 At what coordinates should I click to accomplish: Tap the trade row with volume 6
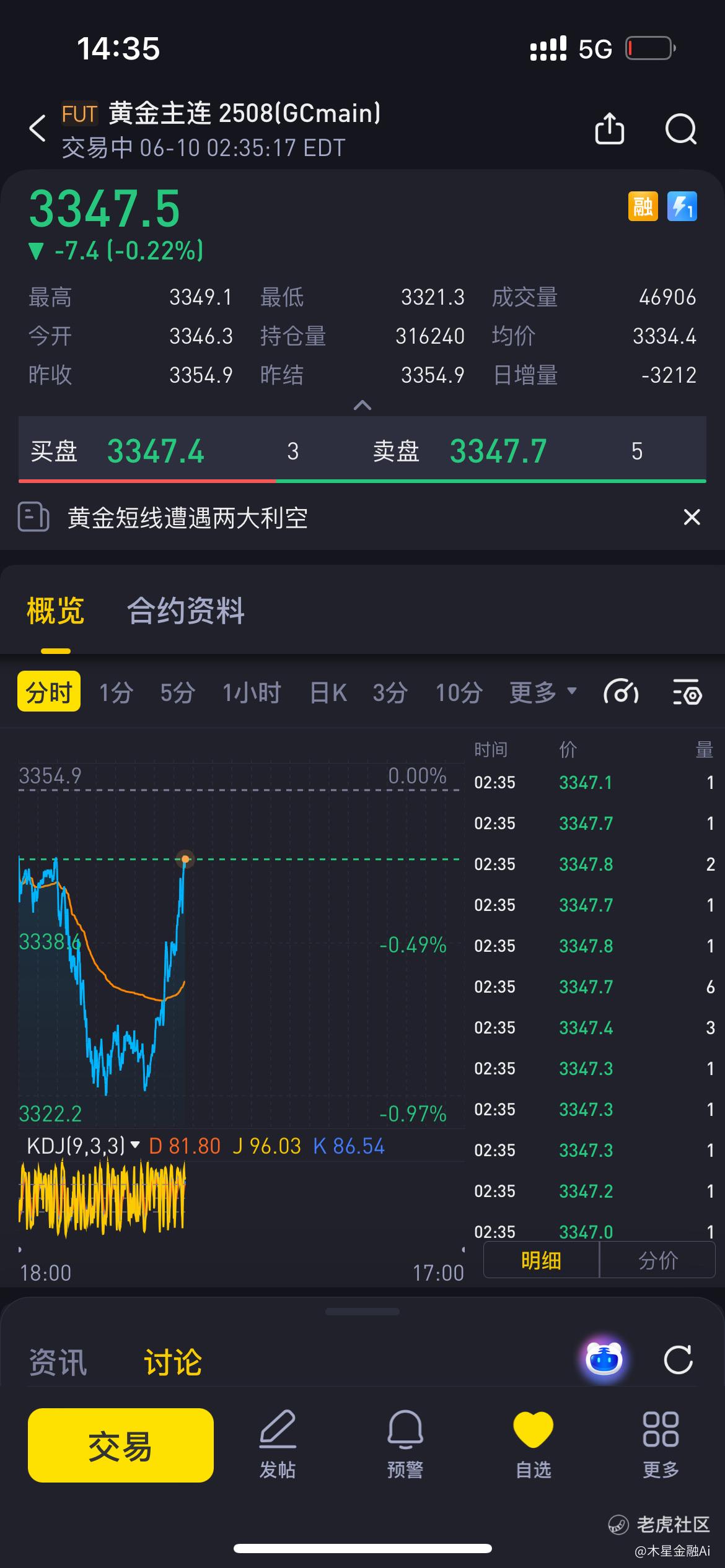[594, 987]
